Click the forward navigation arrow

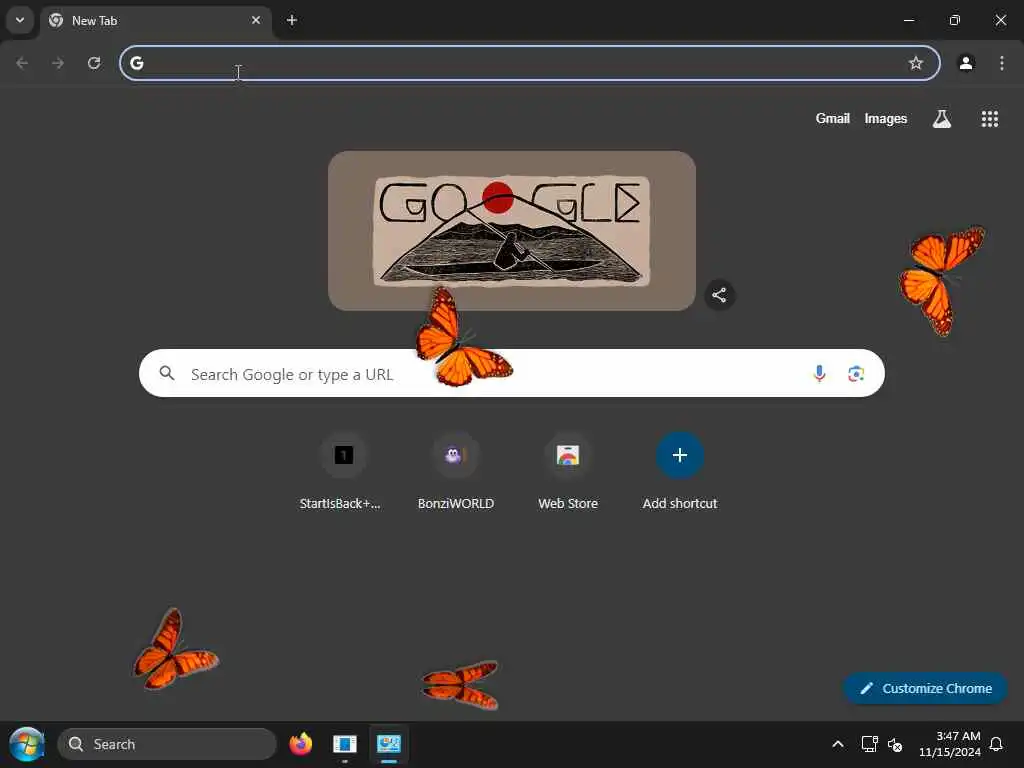click(x=58, y=63)
